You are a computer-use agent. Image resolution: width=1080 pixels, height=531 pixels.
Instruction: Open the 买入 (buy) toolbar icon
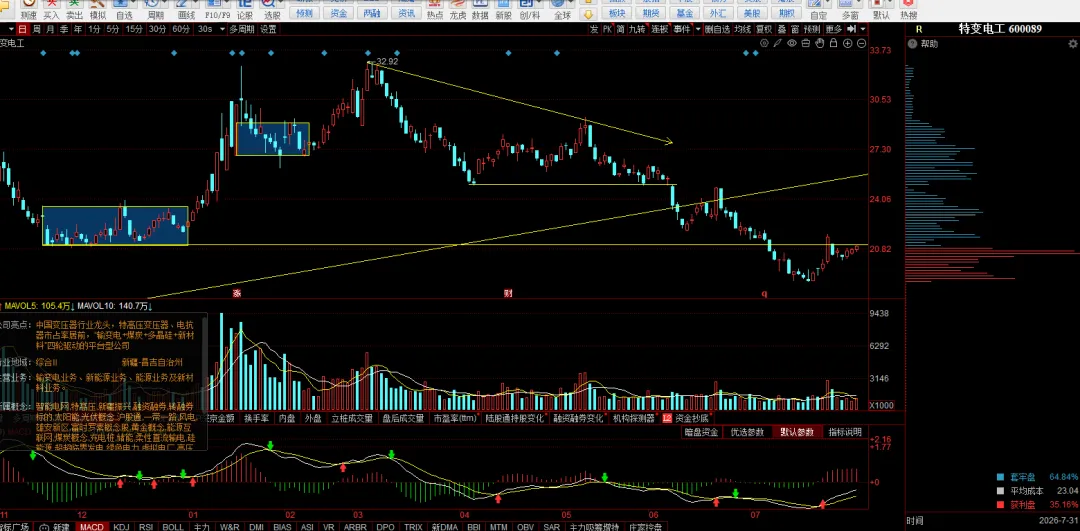[x=52, y=9]
